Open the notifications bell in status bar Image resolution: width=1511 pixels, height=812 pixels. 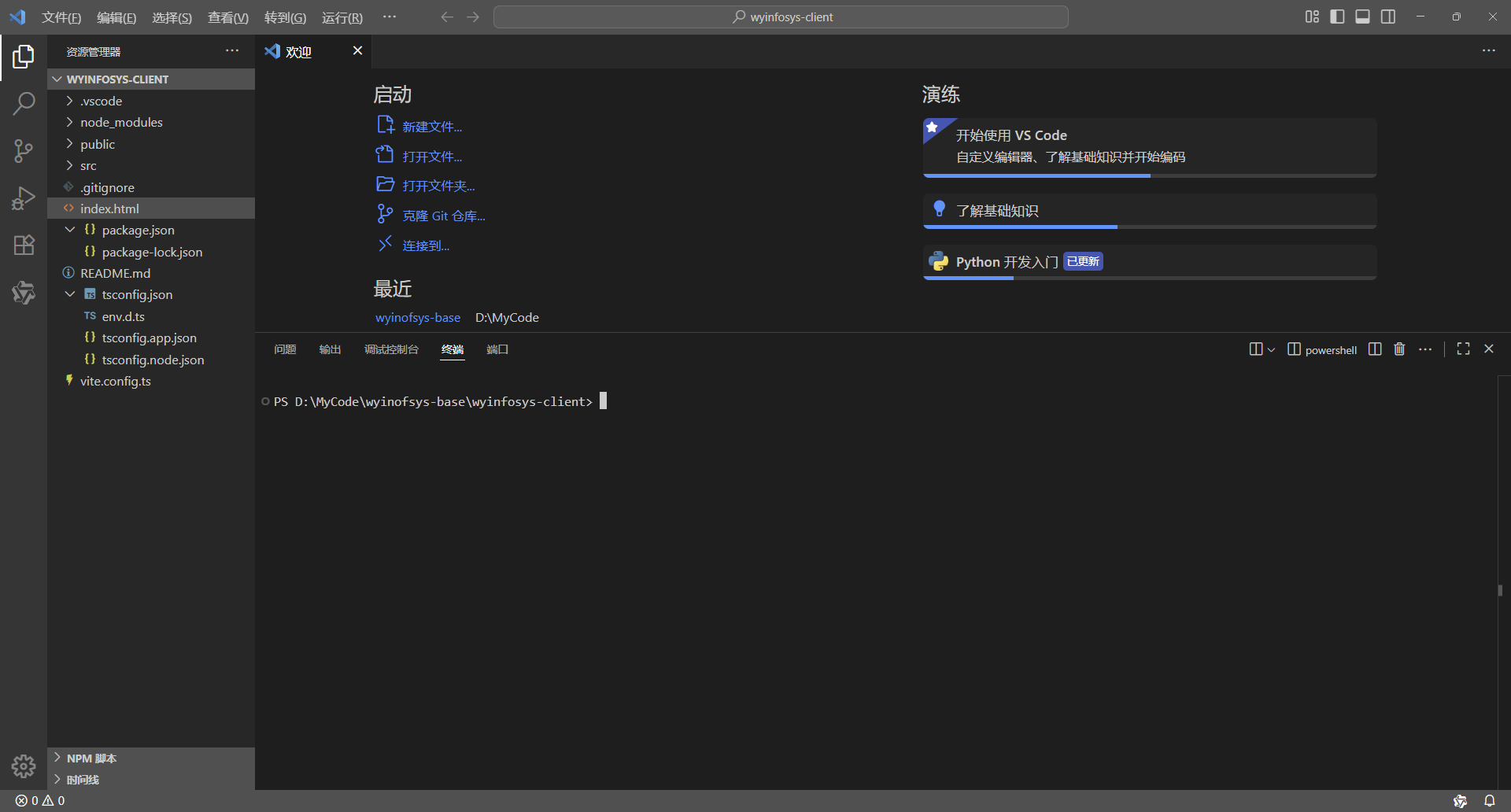click(x=1489, y=800)
